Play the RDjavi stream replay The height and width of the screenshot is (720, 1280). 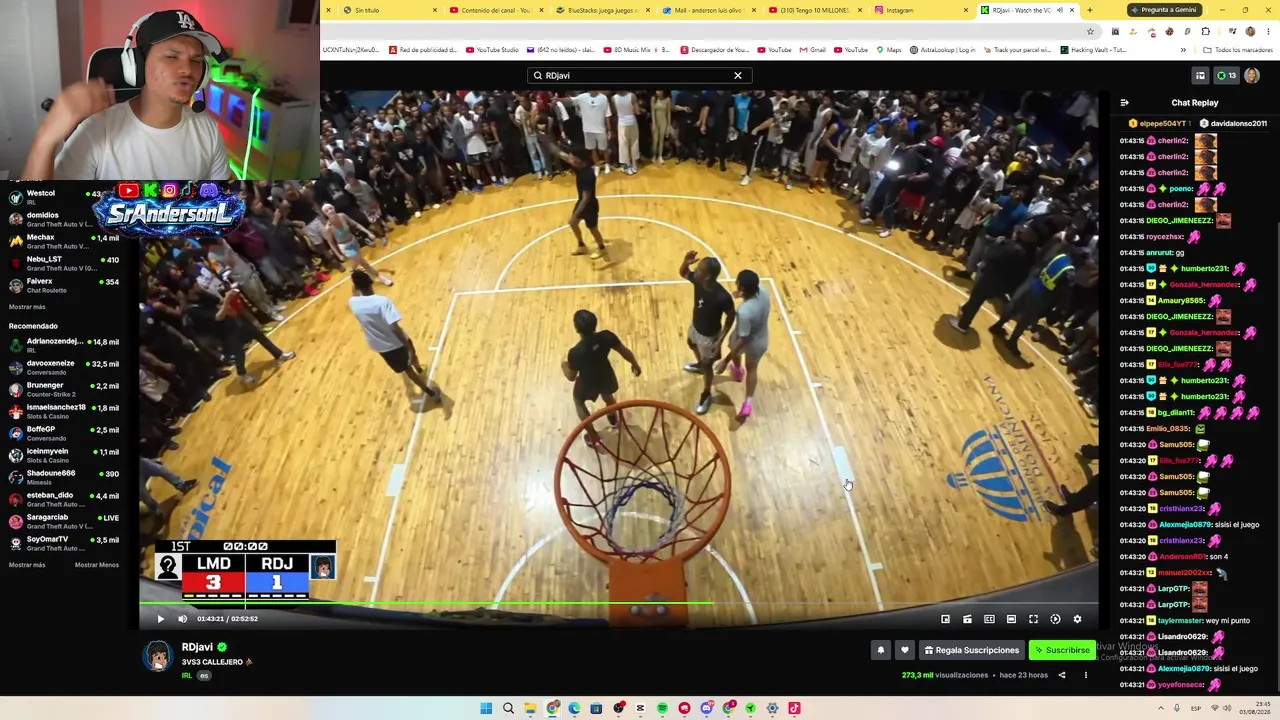160,619
